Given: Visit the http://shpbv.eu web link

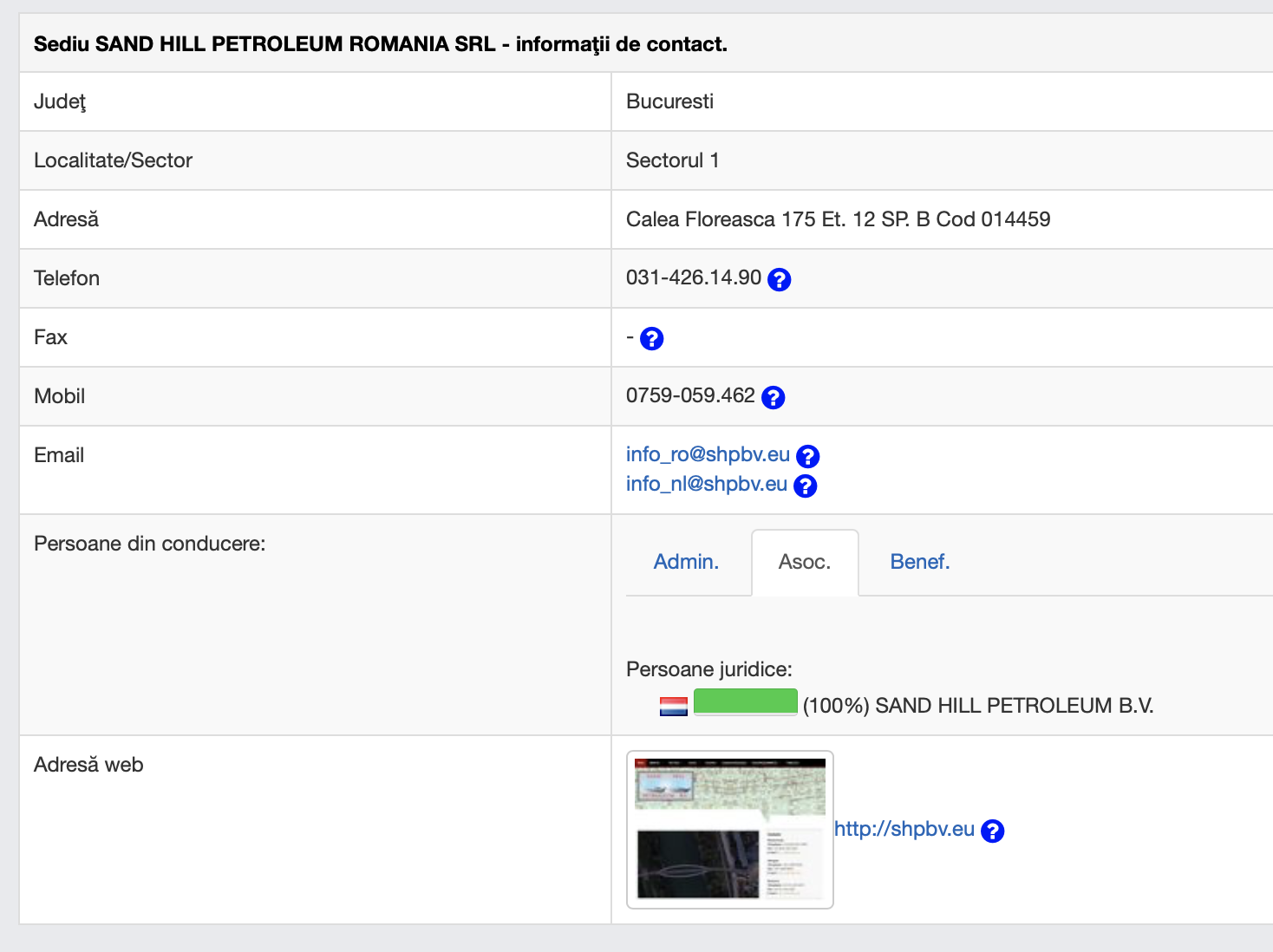Looking at the screenshot, I should pos(904,829).
